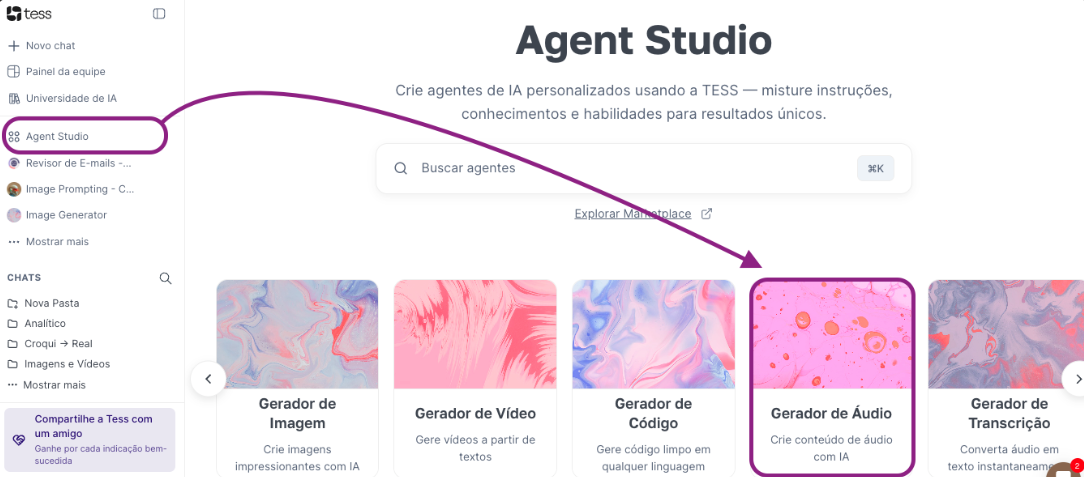Go to the previous carousel cards

[209, 379]
